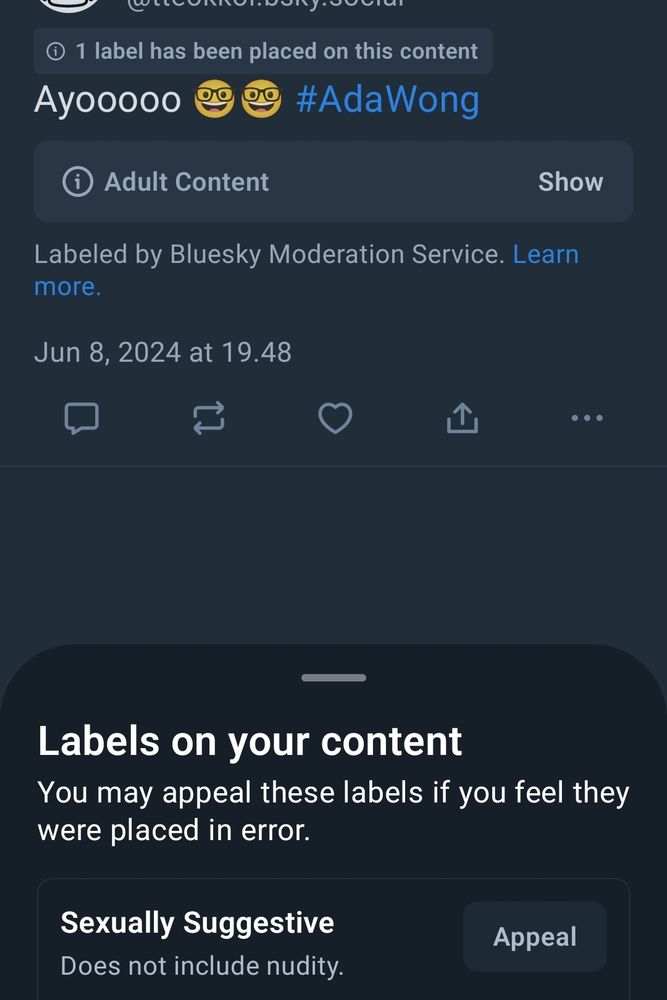Repost this post using the arrows icon
This screenshot has height=1000, width=667.
208,418
